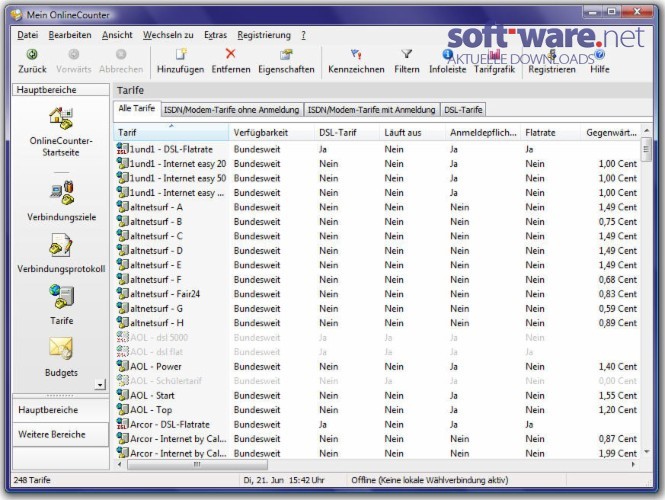
Task: Click the Kennzeichnen flag icon
Action: [356, 54]
